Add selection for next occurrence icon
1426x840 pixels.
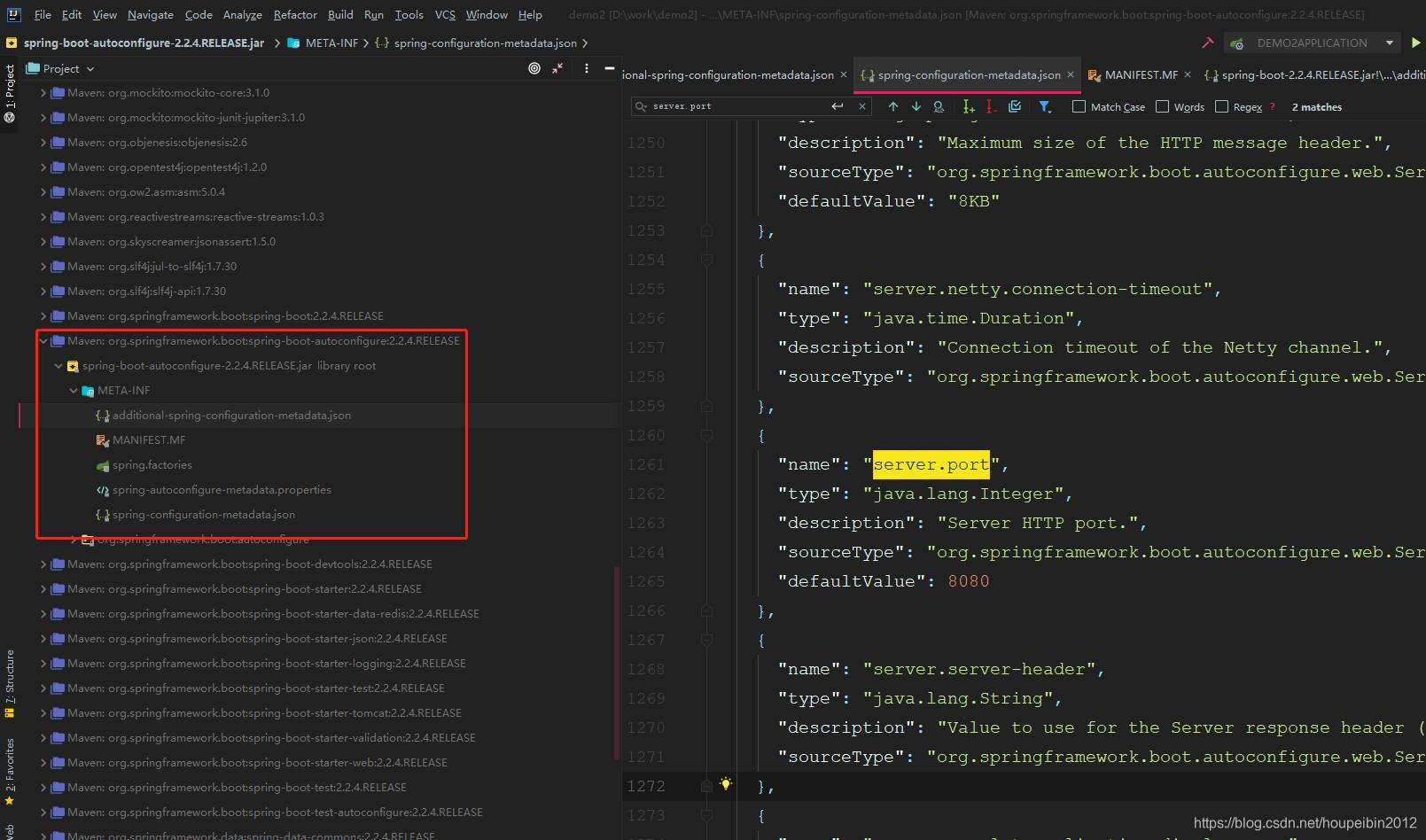(x=969, y=106)
